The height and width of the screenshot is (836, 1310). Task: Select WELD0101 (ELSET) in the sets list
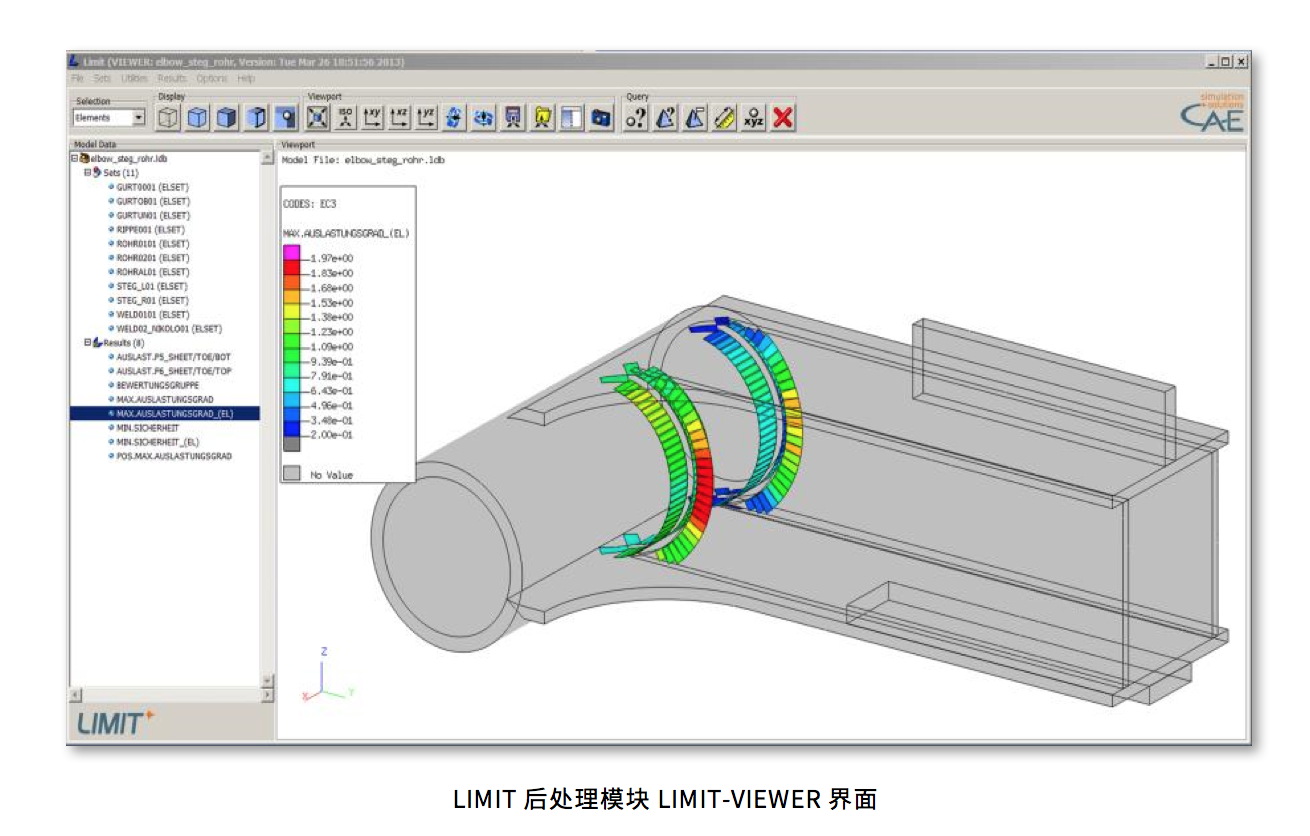pos(152,315)
